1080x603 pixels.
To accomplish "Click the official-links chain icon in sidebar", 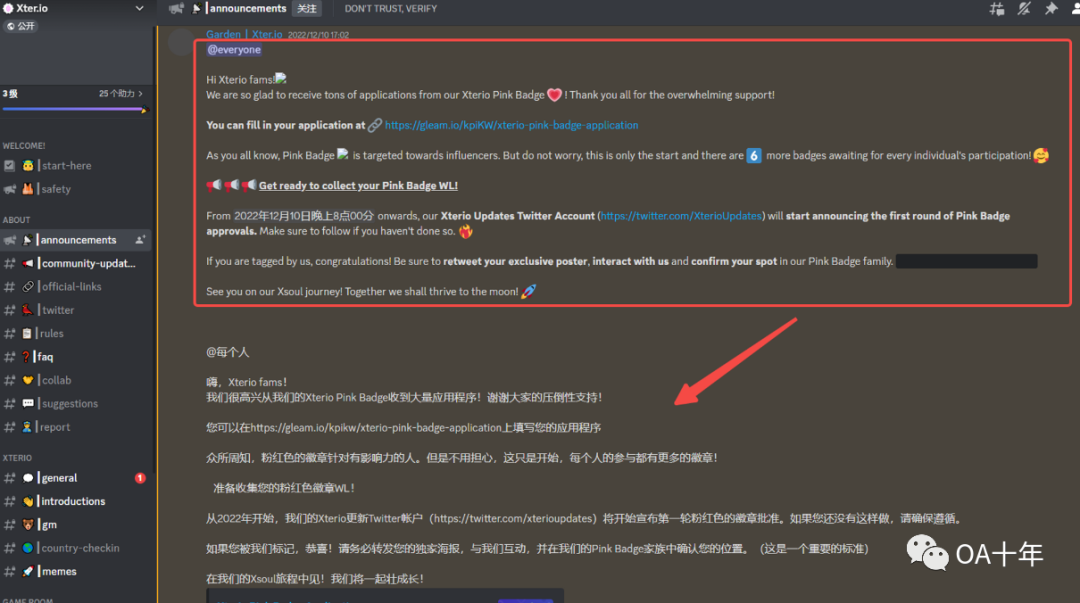I will click(x=29, y=286).
